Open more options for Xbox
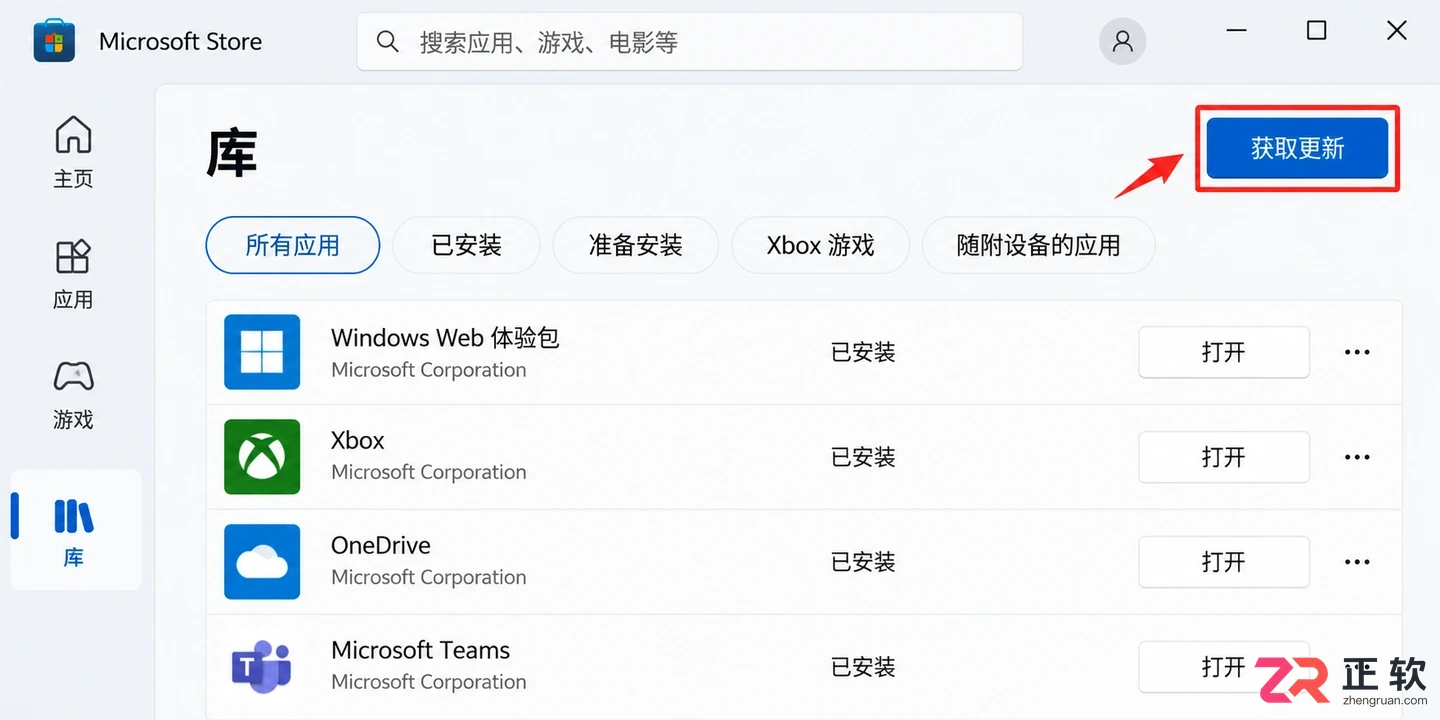The width and height of the screenshot is (1440, 720). 1357,457
